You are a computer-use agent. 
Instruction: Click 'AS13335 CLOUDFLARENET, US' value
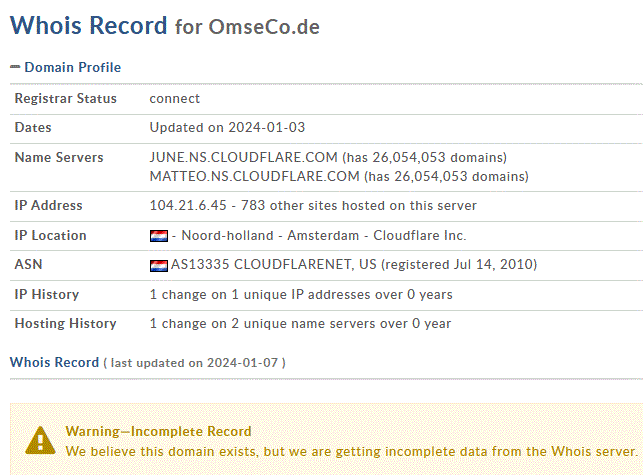click(274, 264)
